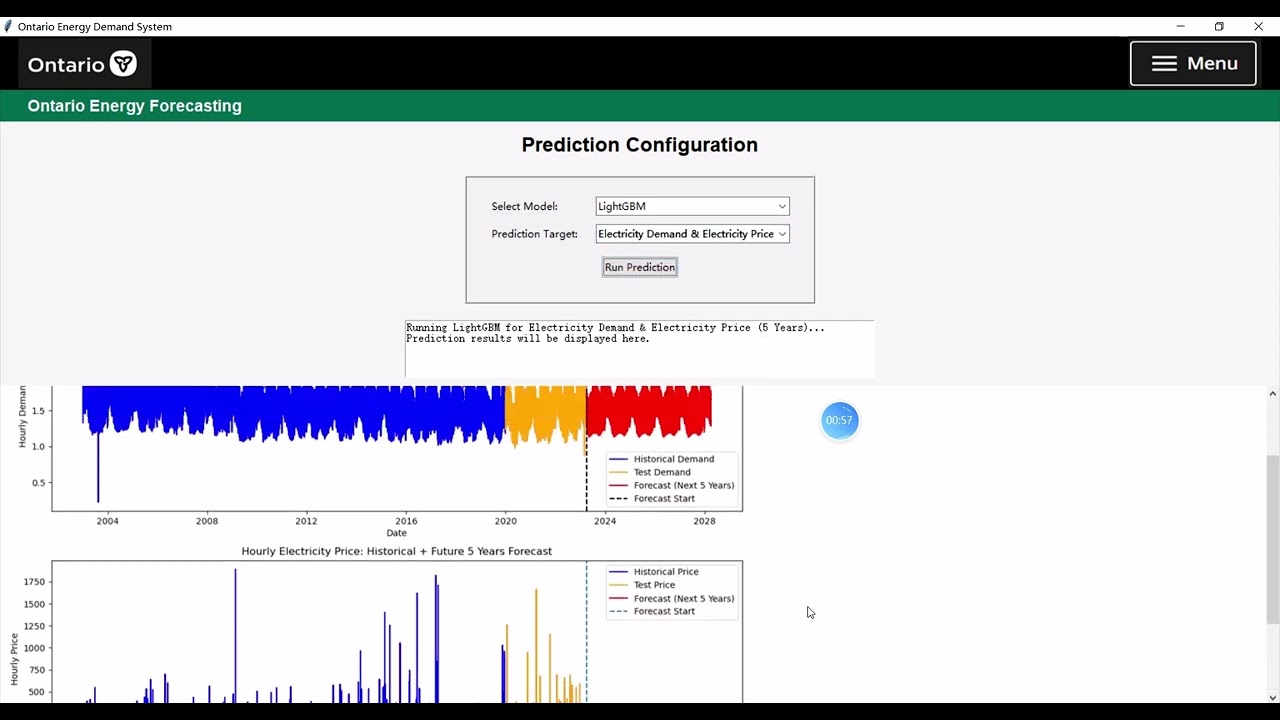The height and width of the screenshot is (720, 1280).
Task: Click the Hourly Electricity Price chart title
Action: 396,551
